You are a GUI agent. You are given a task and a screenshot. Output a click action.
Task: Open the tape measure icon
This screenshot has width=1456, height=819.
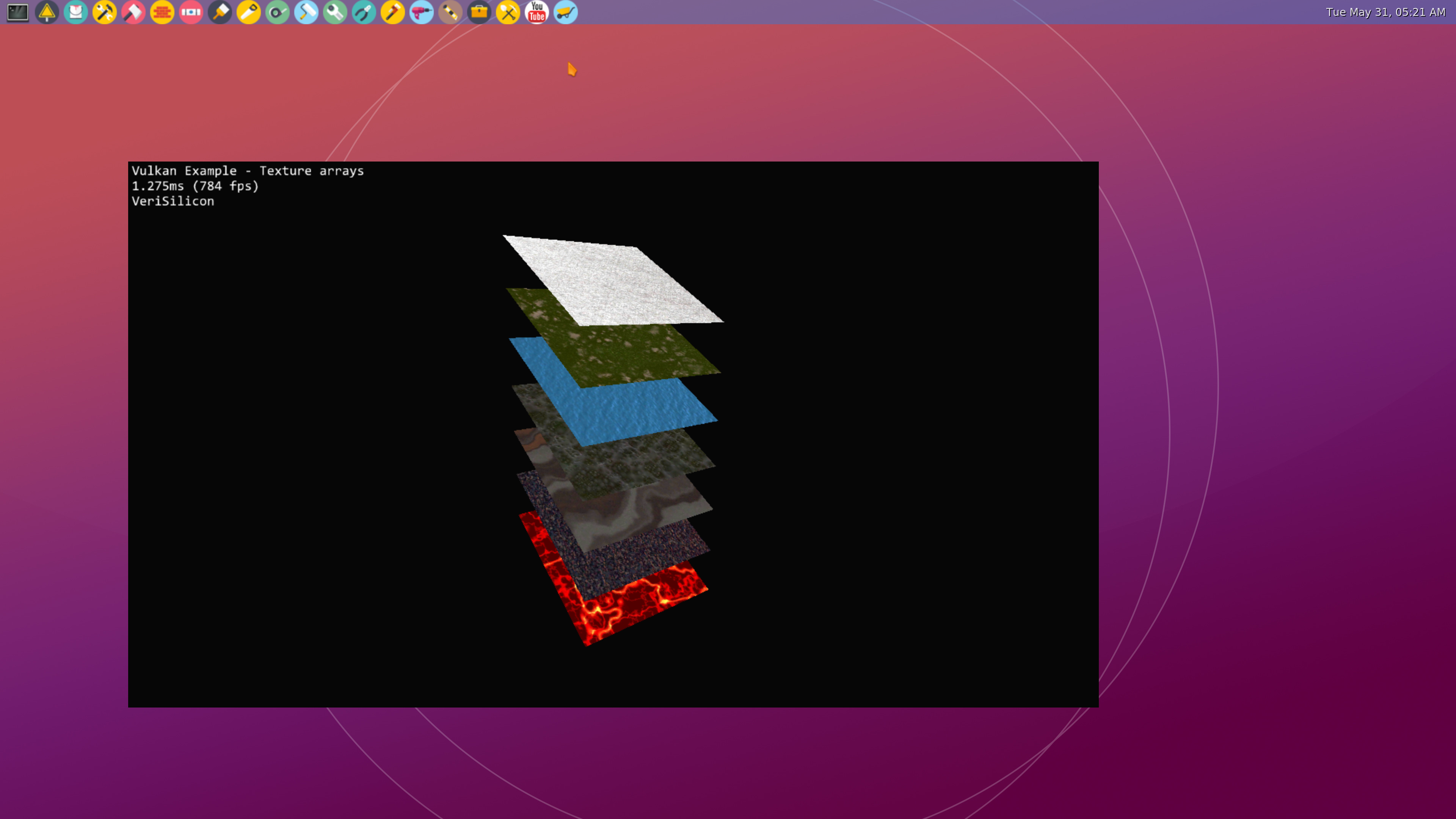tap(278, 12)
